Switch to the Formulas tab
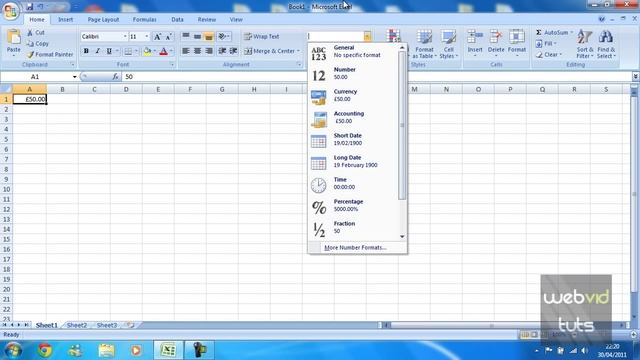Viewport: 640px width, 360px height. tap(144, 20)
